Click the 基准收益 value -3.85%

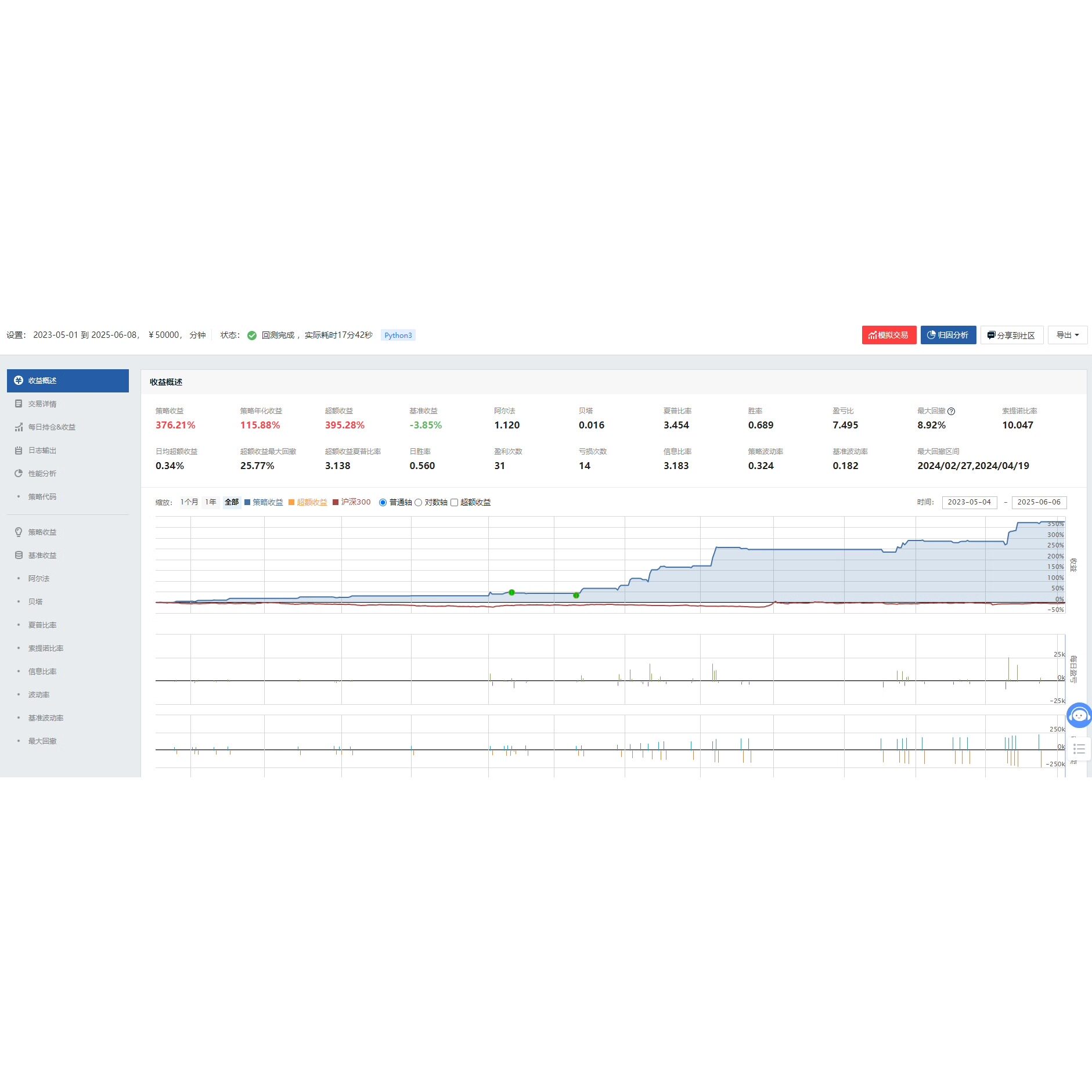[426, 426]
